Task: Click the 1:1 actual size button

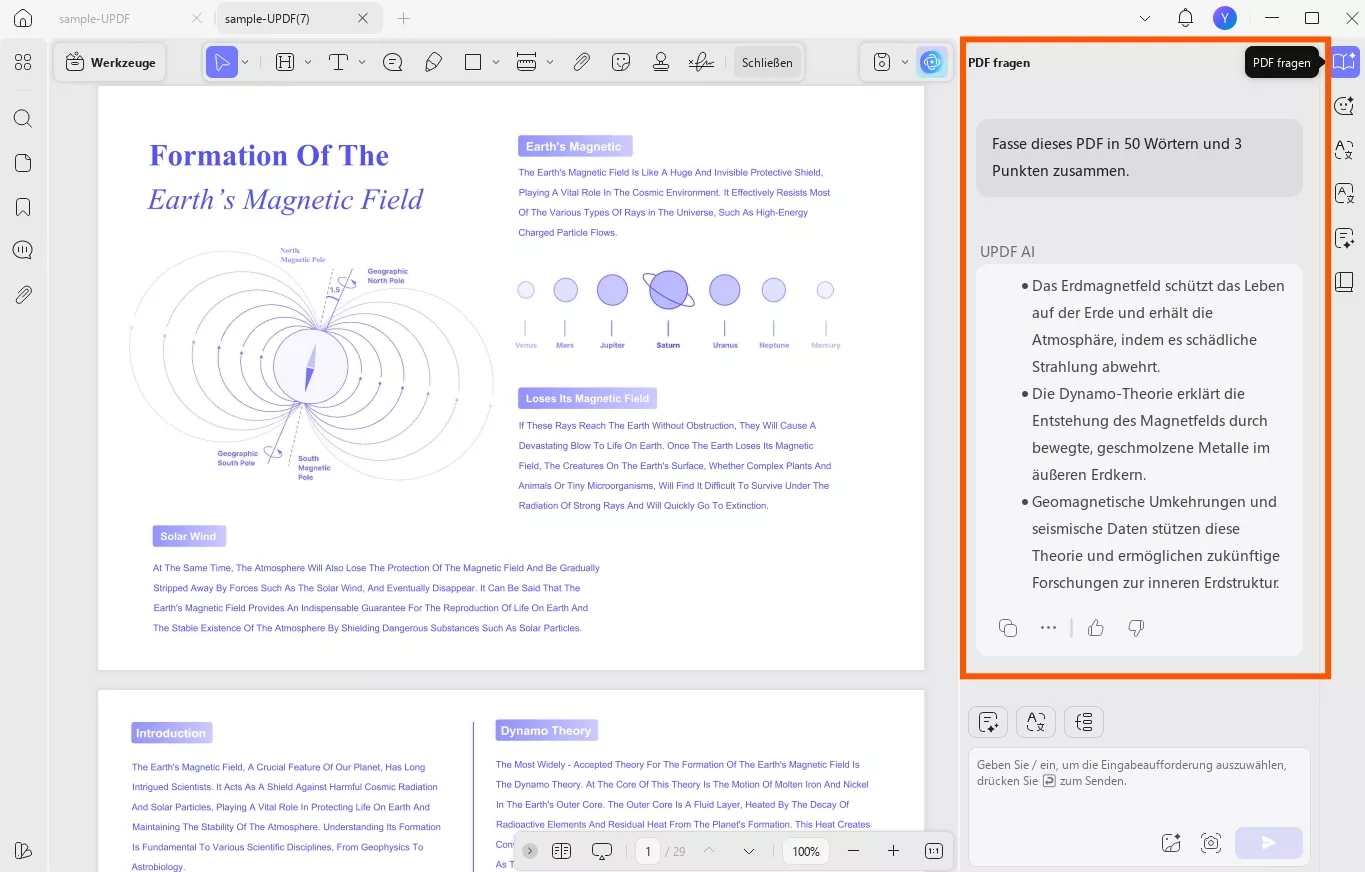Action: 933,851
